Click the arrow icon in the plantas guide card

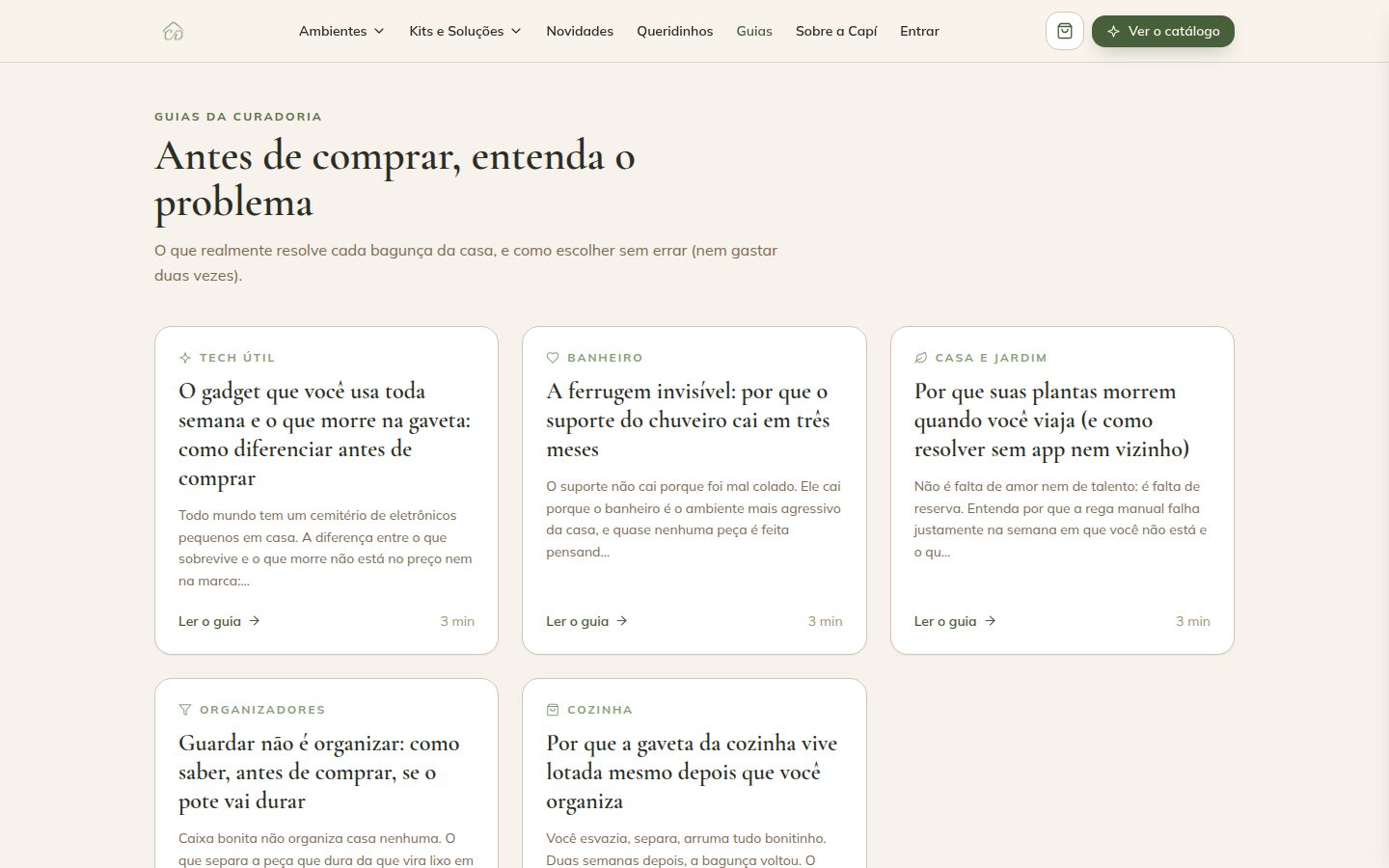pos(991,621)
